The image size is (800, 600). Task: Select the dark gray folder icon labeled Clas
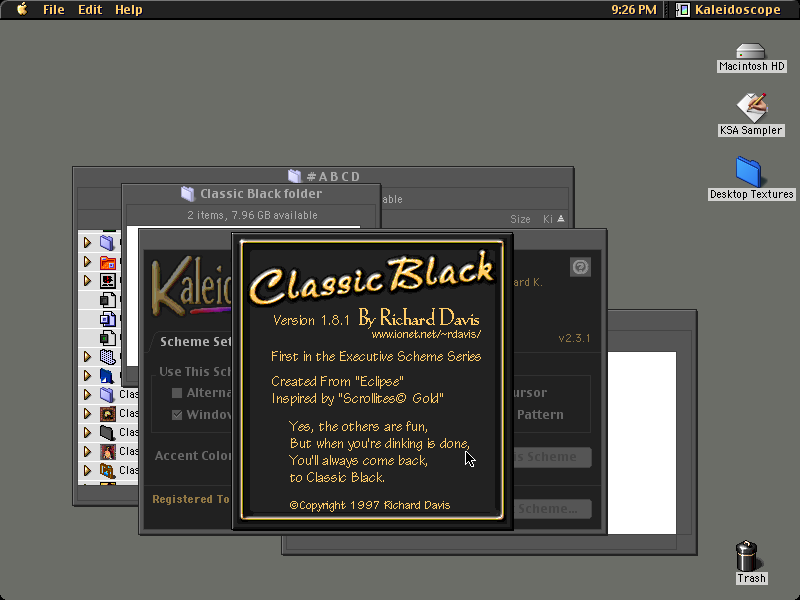click(107, 432)
